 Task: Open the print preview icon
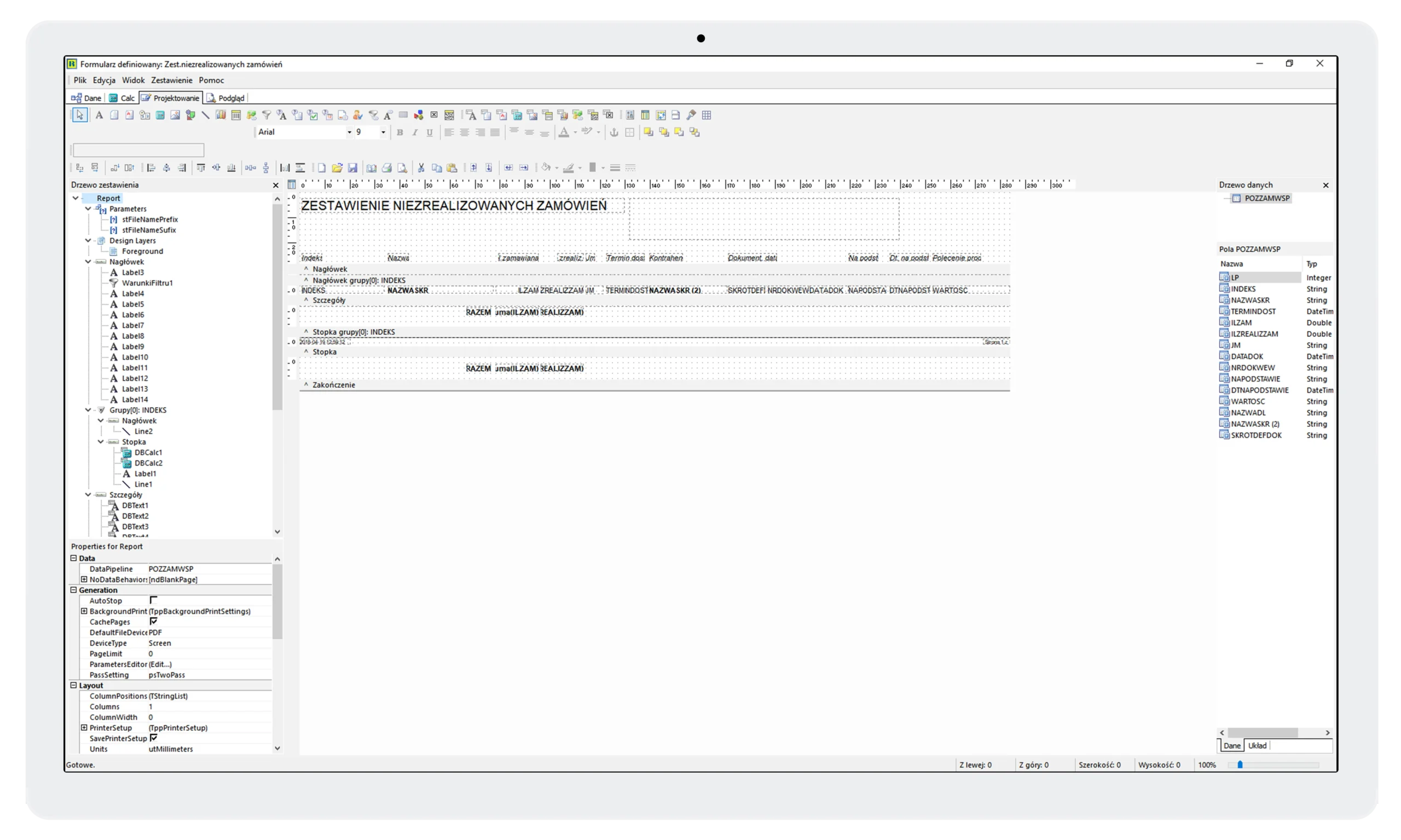(x=403, y=167)
